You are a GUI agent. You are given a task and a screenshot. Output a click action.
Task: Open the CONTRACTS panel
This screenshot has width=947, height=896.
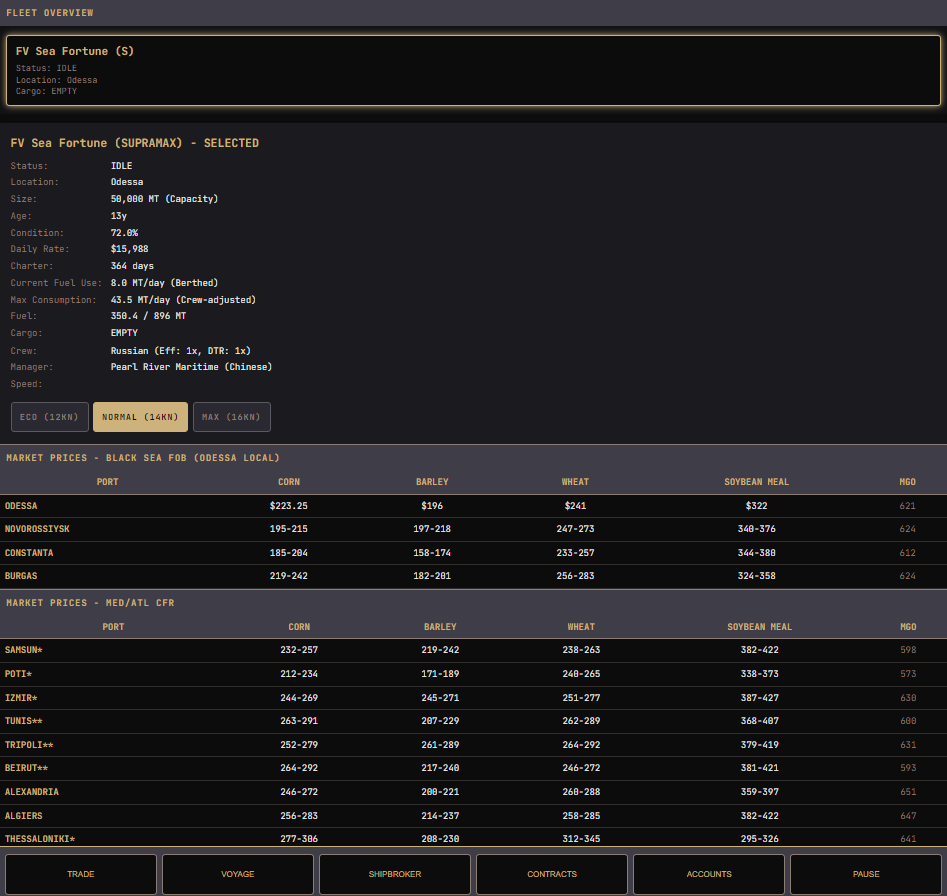[x=552, y=874]
